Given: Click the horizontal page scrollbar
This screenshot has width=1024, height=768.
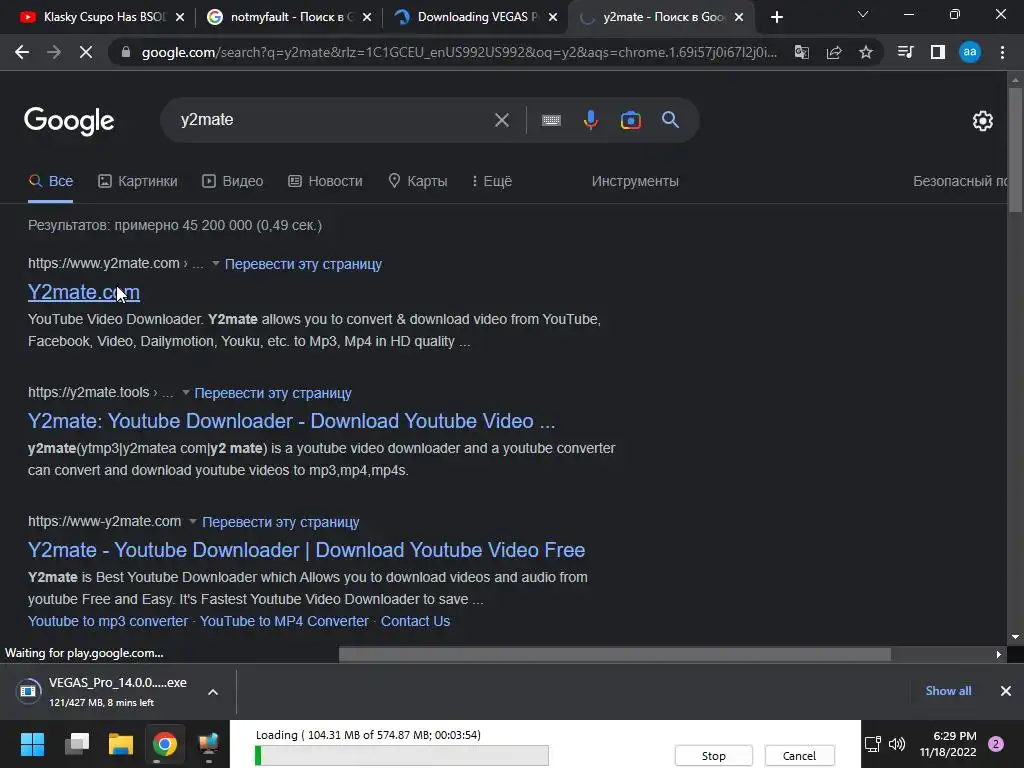Looking at the screenshot, I should 615,654.
